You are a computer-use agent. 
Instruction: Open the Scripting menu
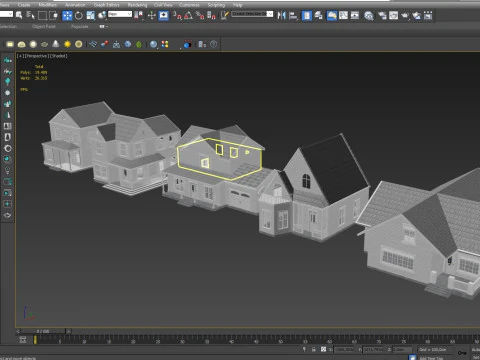pyautogui.click(x=216, y=5)
